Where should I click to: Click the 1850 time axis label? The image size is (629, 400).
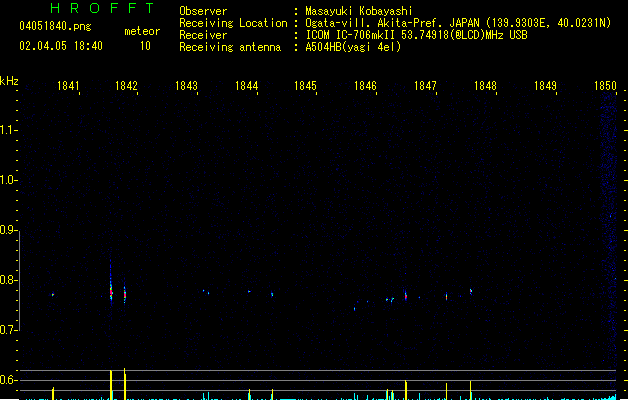[605, 86]
